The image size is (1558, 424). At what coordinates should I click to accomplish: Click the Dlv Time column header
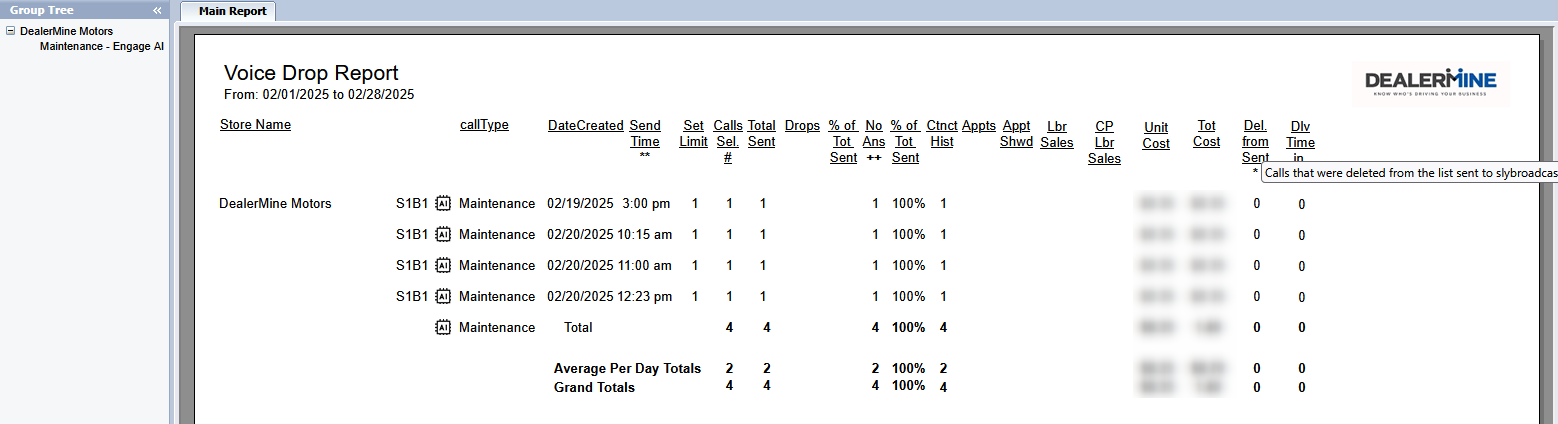click(x=1301, y=141)
